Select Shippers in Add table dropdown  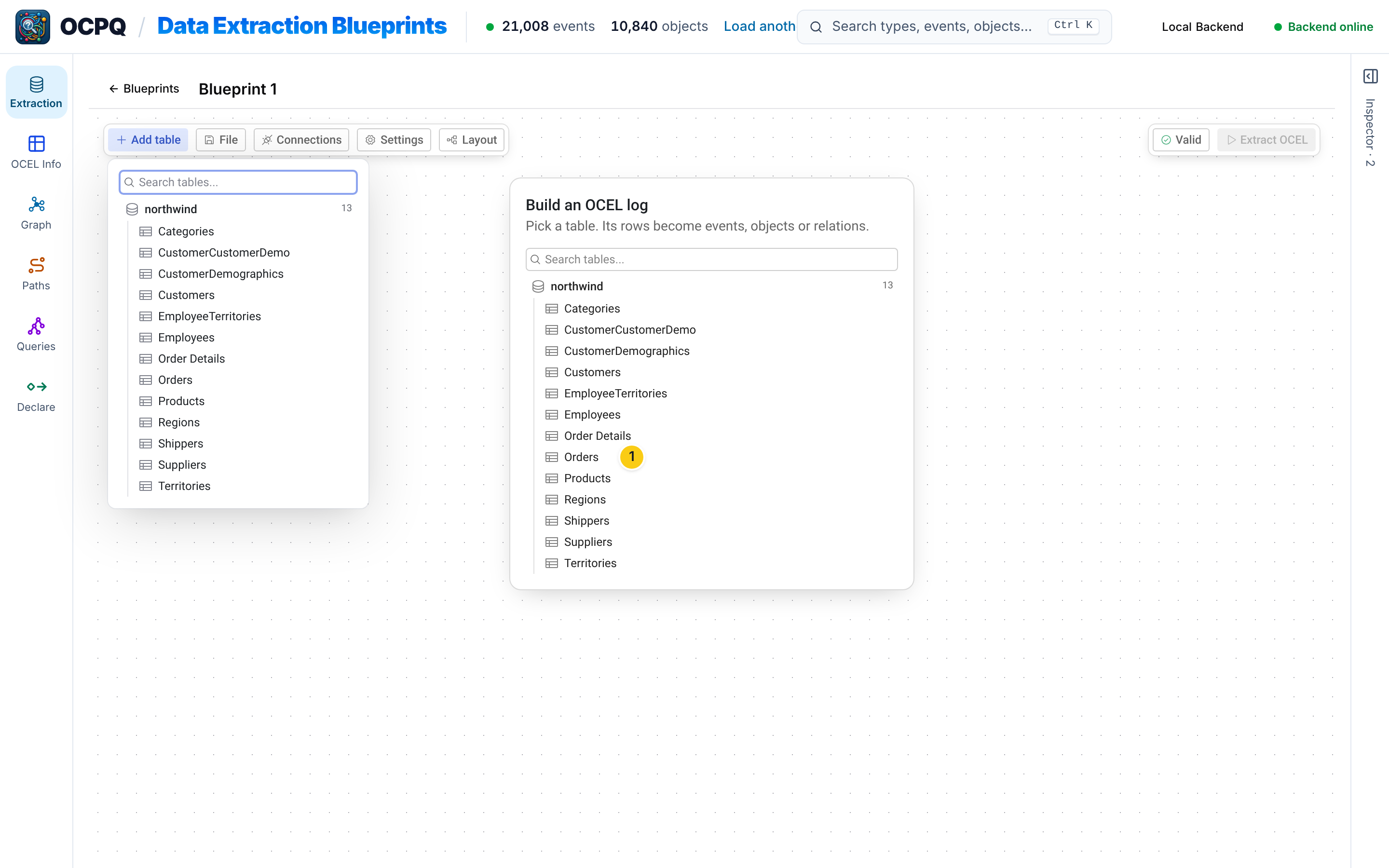point(245,444)
